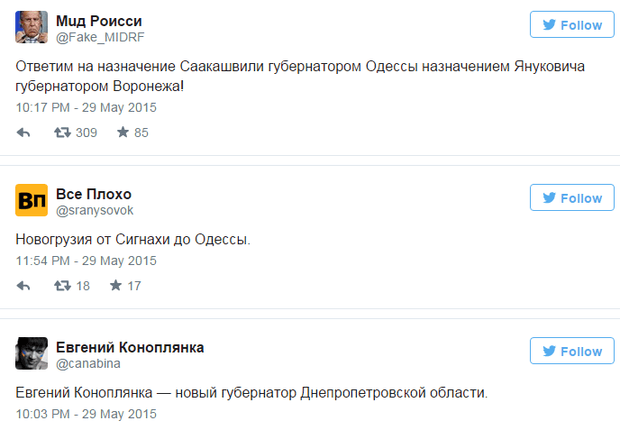Open the 10:17 PM tweet timestamp
The image size is (620, 430).
87,105
